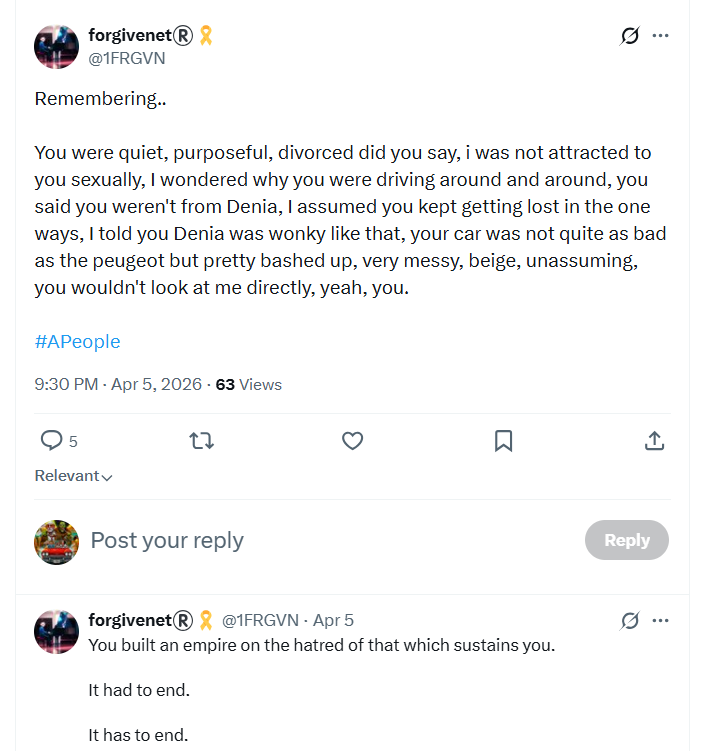Open the Grok icon on the main post
Viewport: 711px width, 751px height.
(629, 35)
